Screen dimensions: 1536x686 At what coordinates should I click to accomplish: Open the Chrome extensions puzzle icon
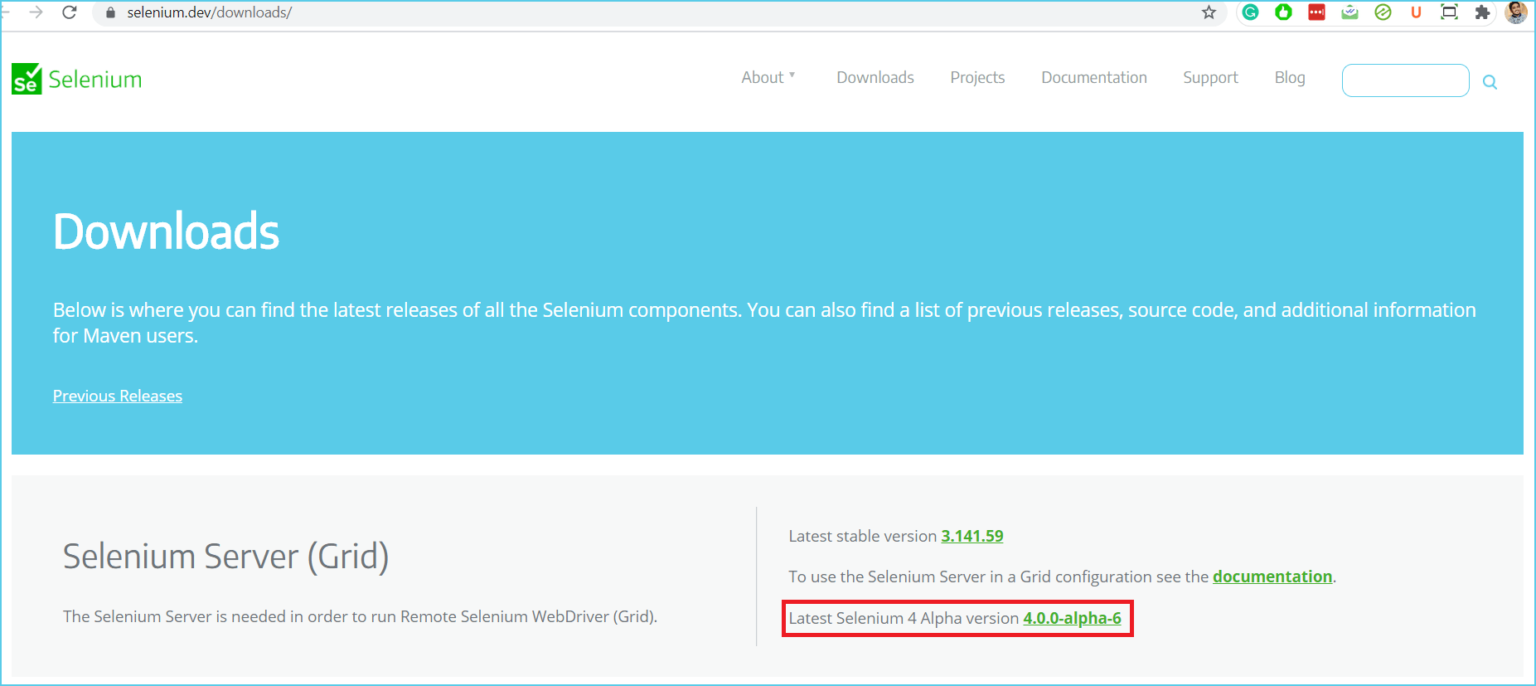pyautogui.click(x=1482, y=12)
